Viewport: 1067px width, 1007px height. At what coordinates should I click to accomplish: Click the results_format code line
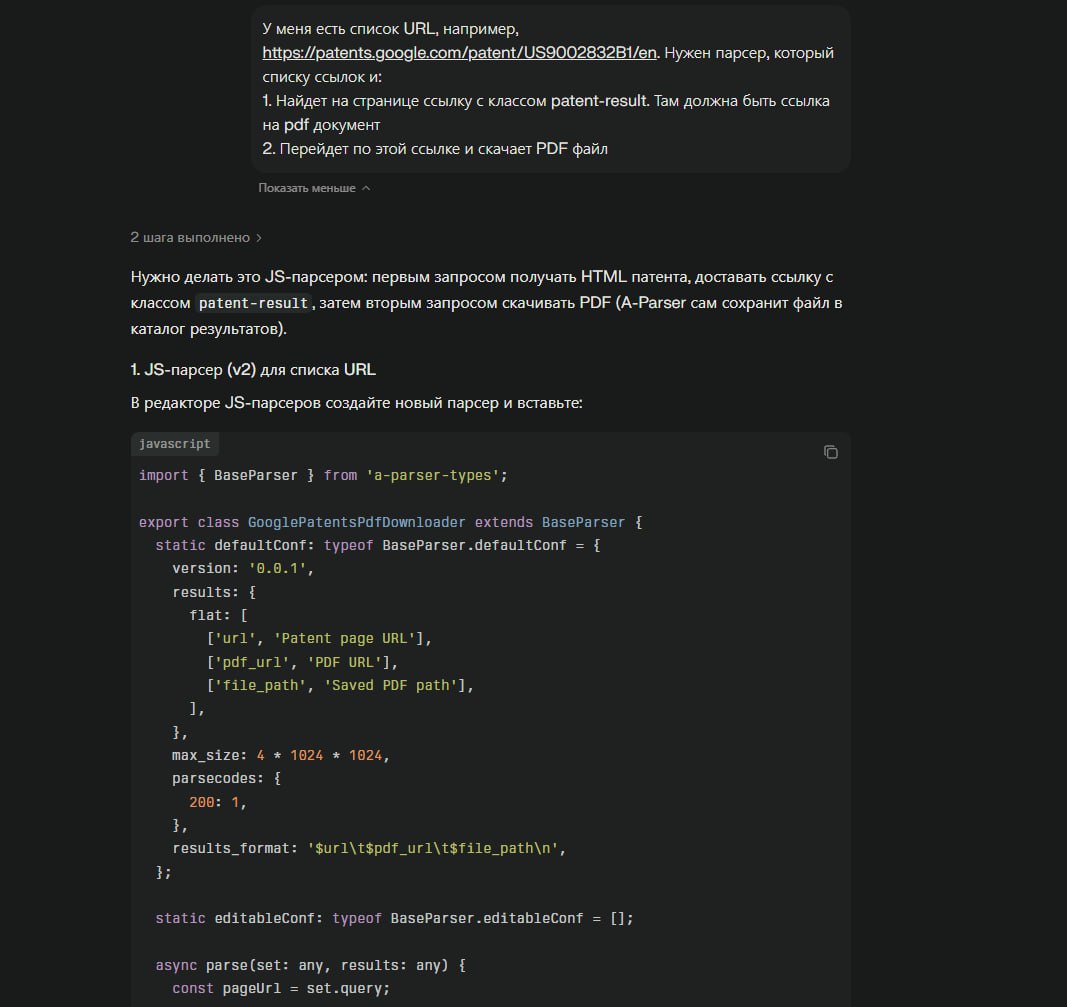pos(370,848)
